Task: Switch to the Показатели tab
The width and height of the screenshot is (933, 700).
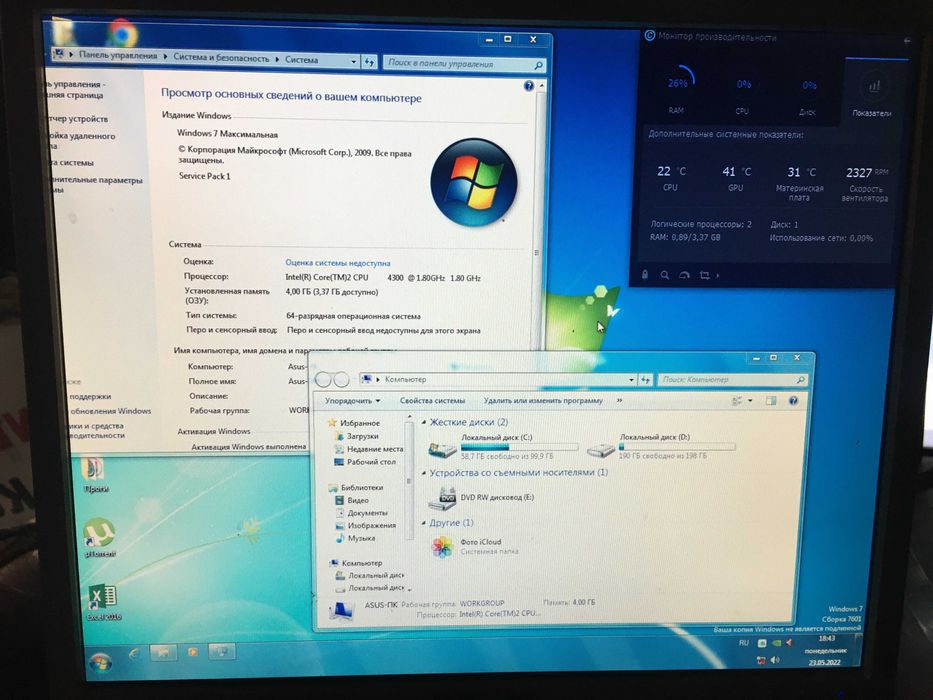Action: pos(873,92)
